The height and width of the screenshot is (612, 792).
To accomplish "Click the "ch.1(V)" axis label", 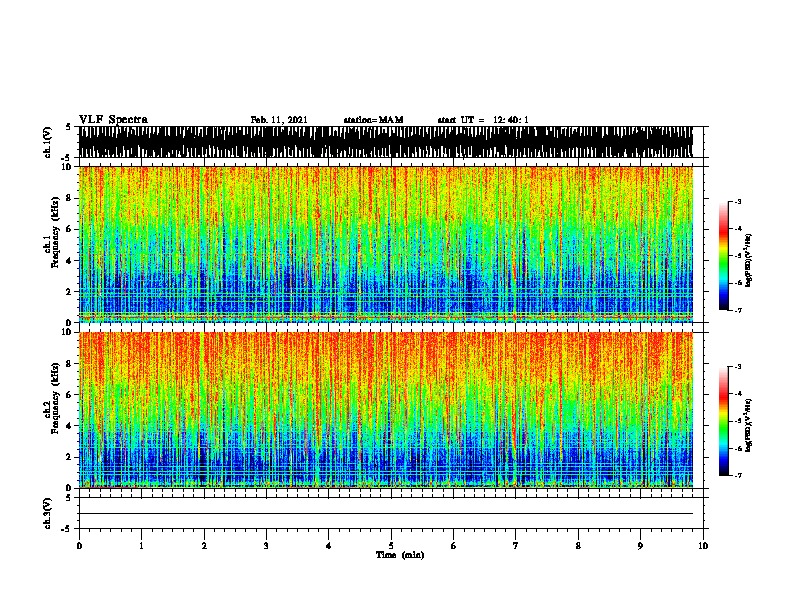I will pos(47,142).
